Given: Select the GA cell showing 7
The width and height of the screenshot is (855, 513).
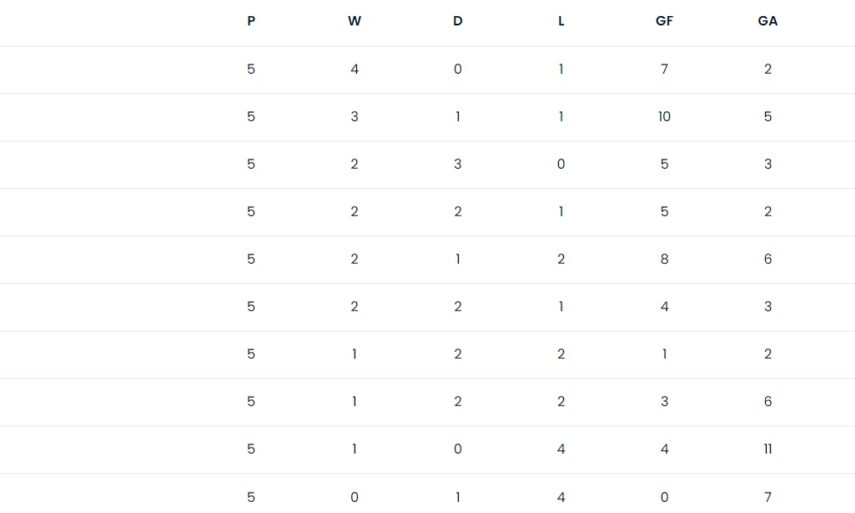Looking at the screenshot, I should point(768,497).
